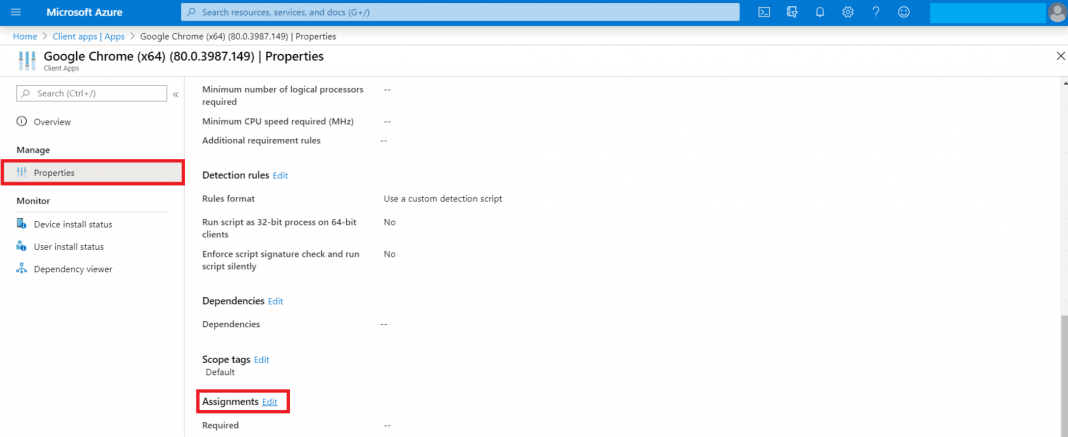Launch Cloud Shell from the top bar
This screenshot has width=1068, height=437.
pos(764,12)
